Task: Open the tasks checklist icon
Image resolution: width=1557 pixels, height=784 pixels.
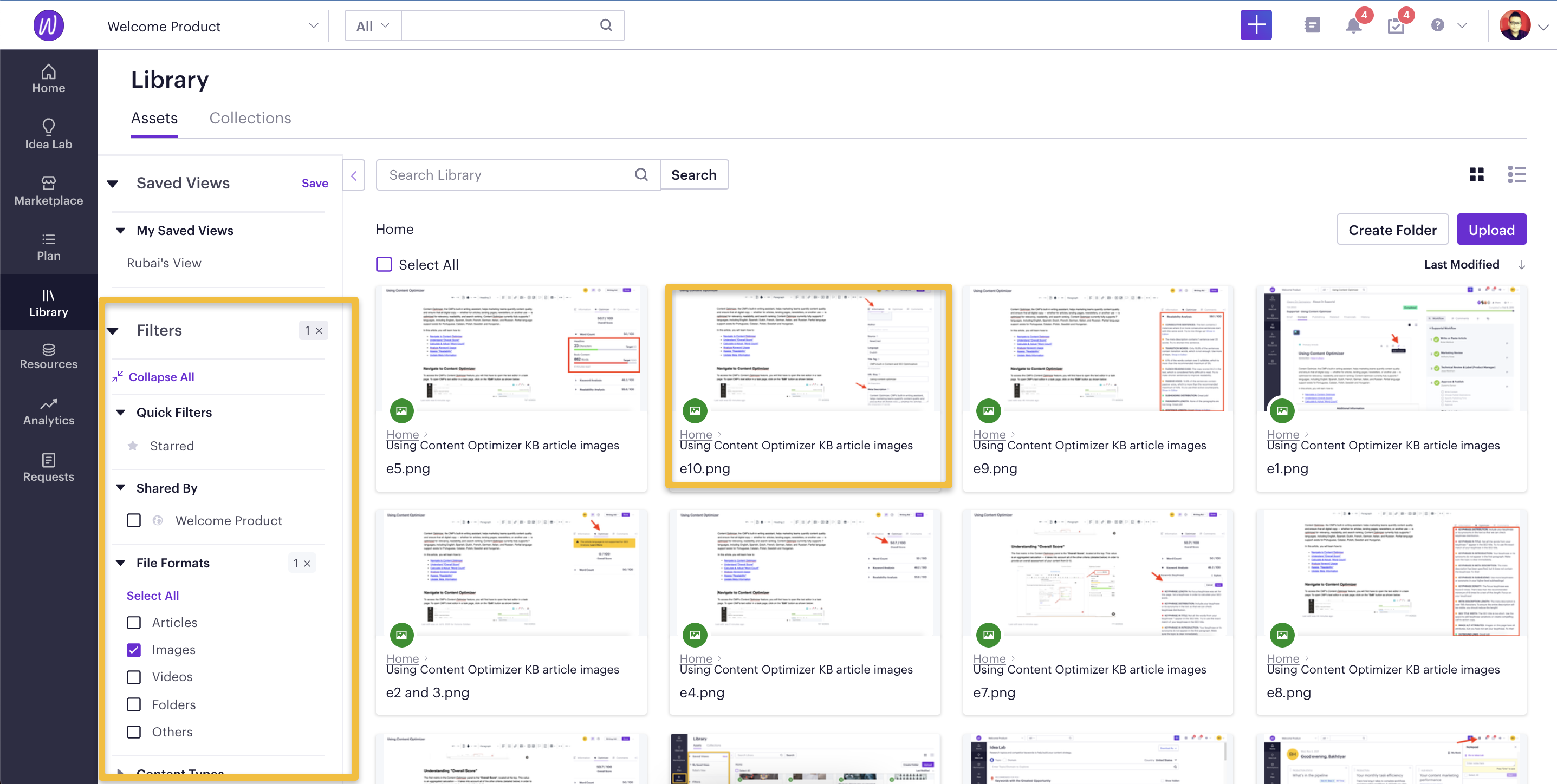Action: [x=1396, y=26]
